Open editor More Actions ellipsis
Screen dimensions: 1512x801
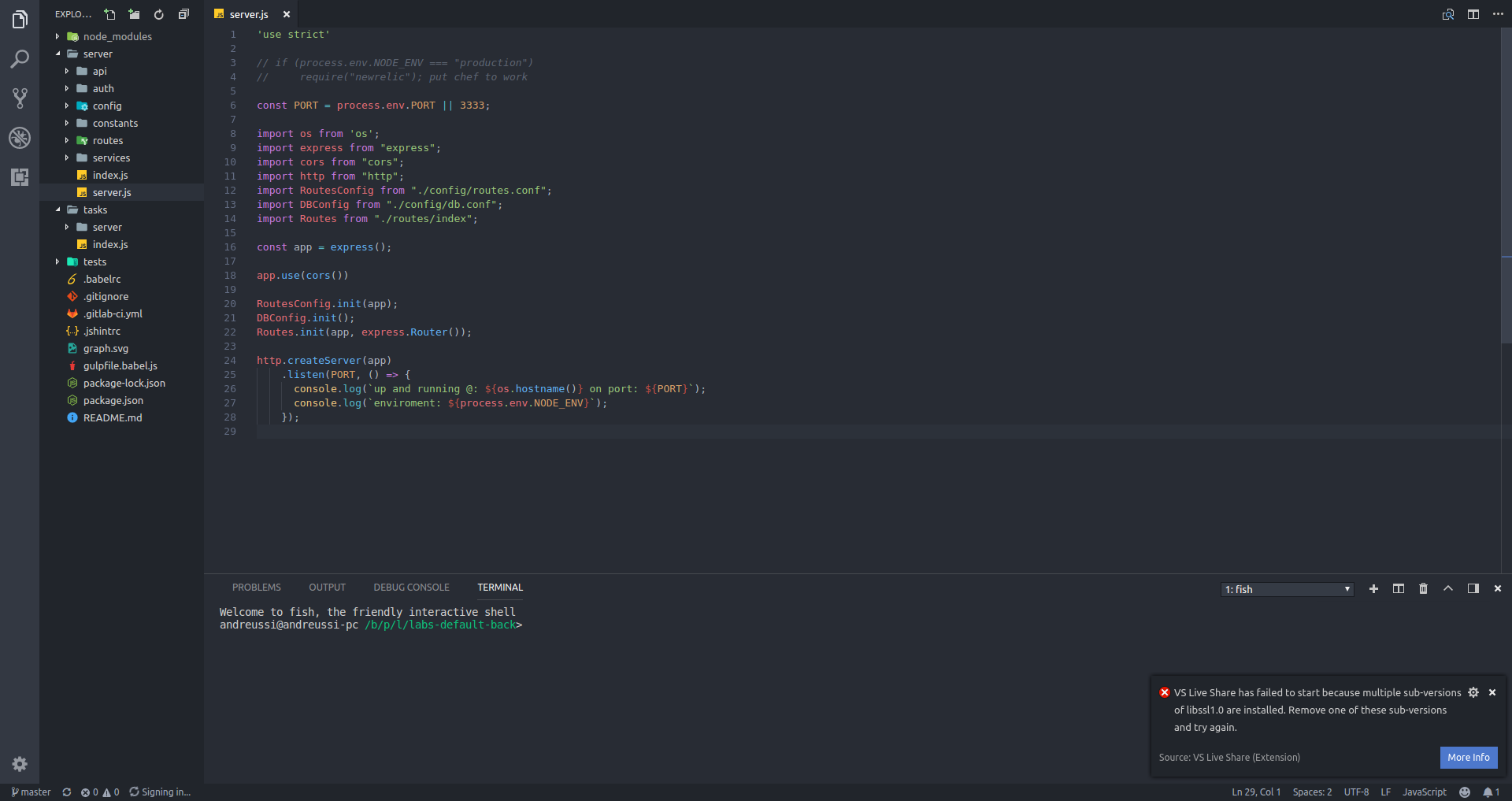click(1498, 14)
